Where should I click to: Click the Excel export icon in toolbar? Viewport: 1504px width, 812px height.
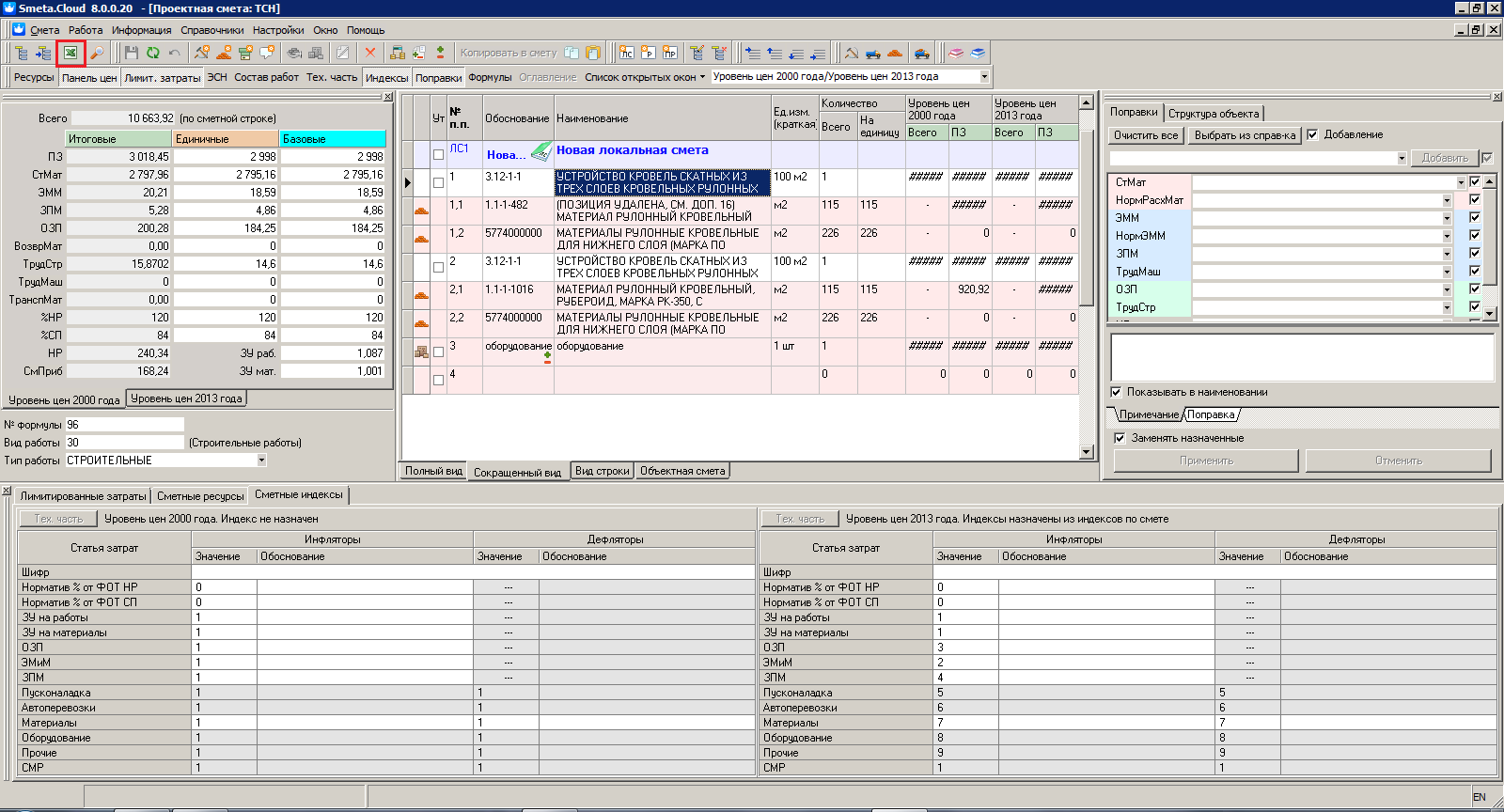click(70, 53)
